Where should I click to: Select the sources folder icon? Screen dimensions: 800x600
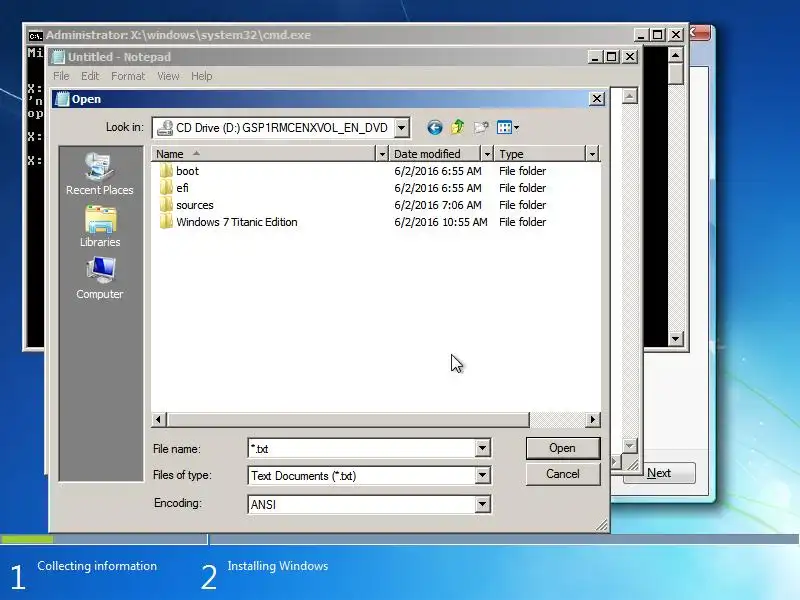166,205
